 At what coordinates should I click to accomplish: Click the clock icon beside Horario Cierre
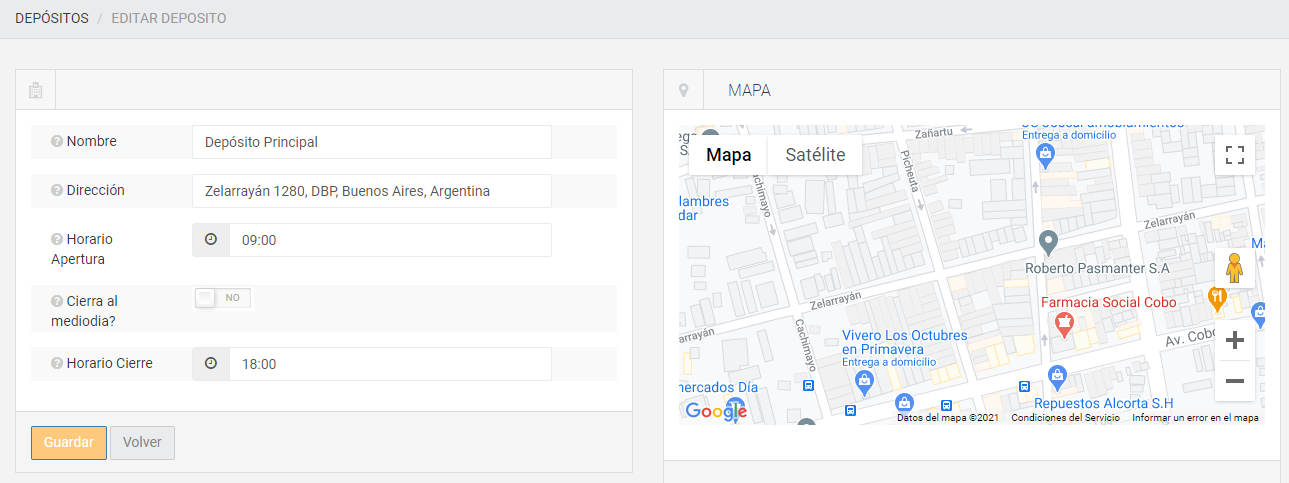tap(211, 364)
